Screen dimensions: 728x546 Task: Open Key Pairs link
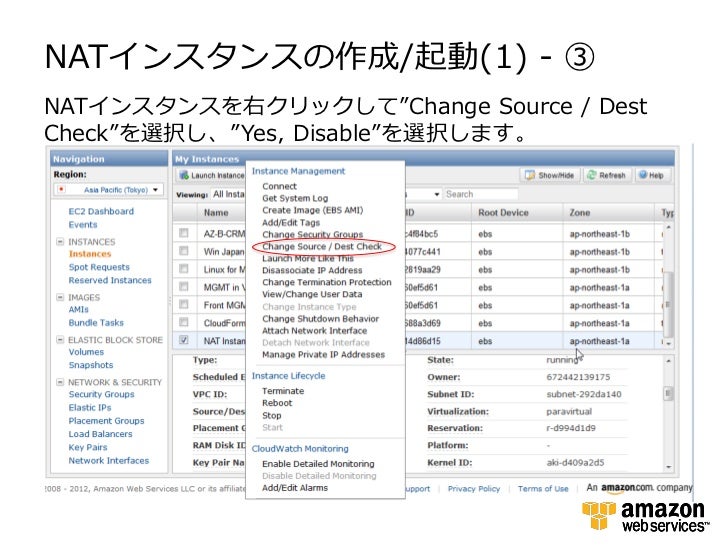tap(88, 447)
